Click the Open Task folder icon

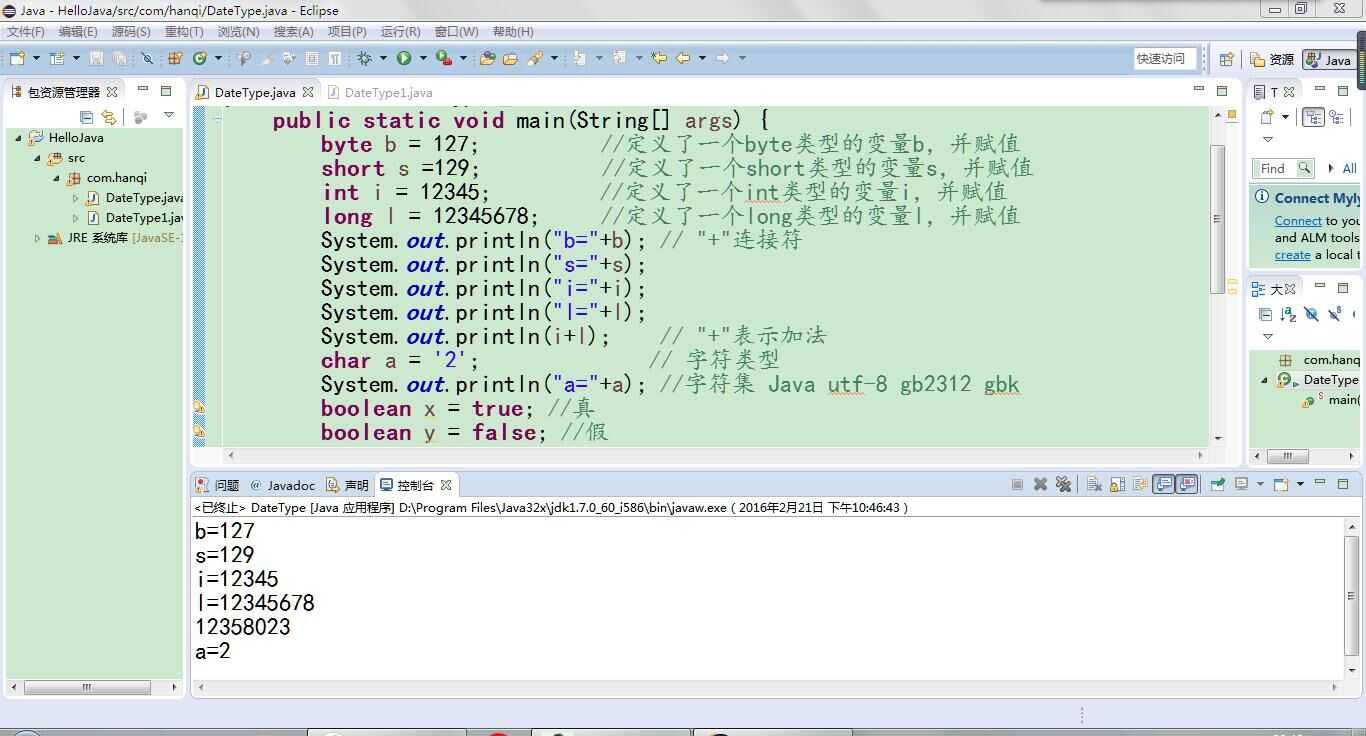(x=510, y=58)
